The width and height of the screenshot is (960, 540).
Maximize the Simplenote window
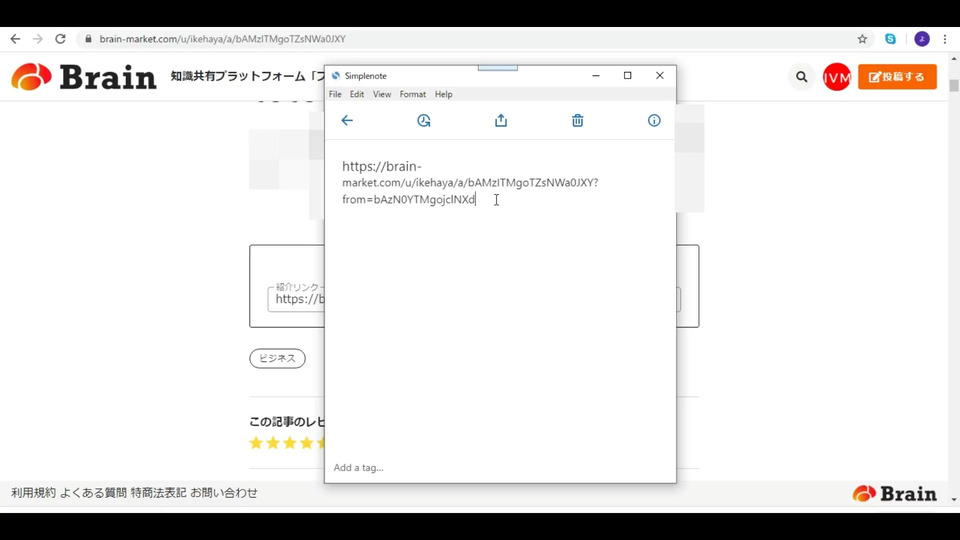(x=628, y=75)
